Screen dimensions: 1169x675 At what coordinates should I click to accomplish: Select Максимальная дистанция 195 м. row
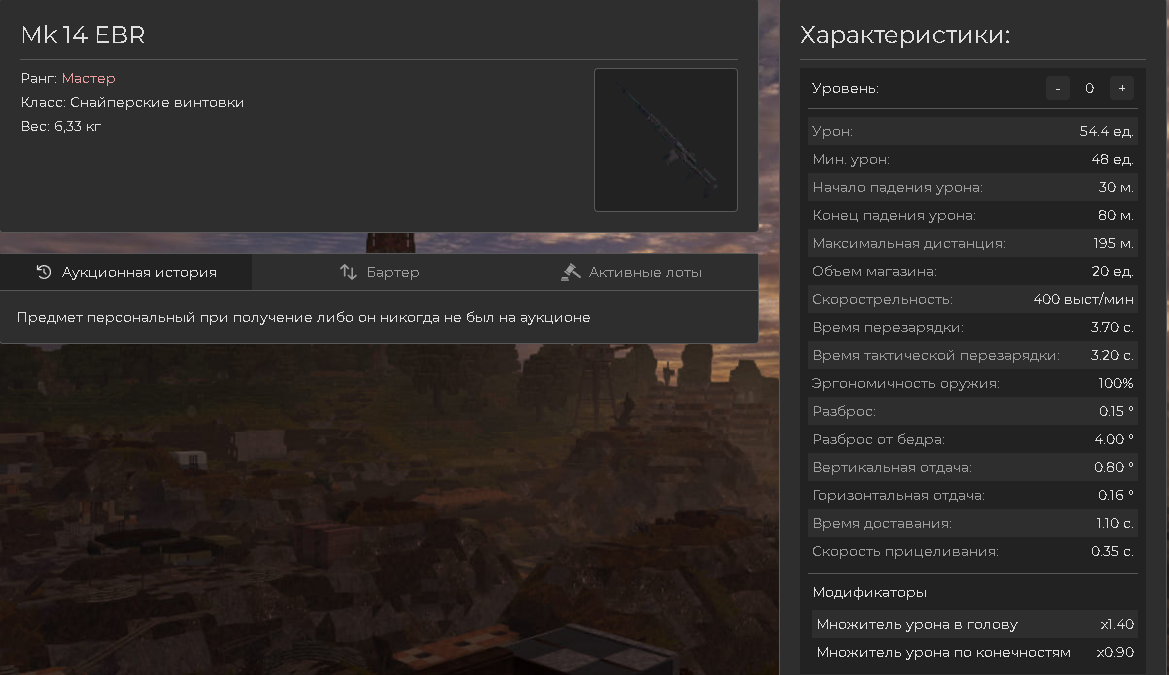tap(972, 243)
